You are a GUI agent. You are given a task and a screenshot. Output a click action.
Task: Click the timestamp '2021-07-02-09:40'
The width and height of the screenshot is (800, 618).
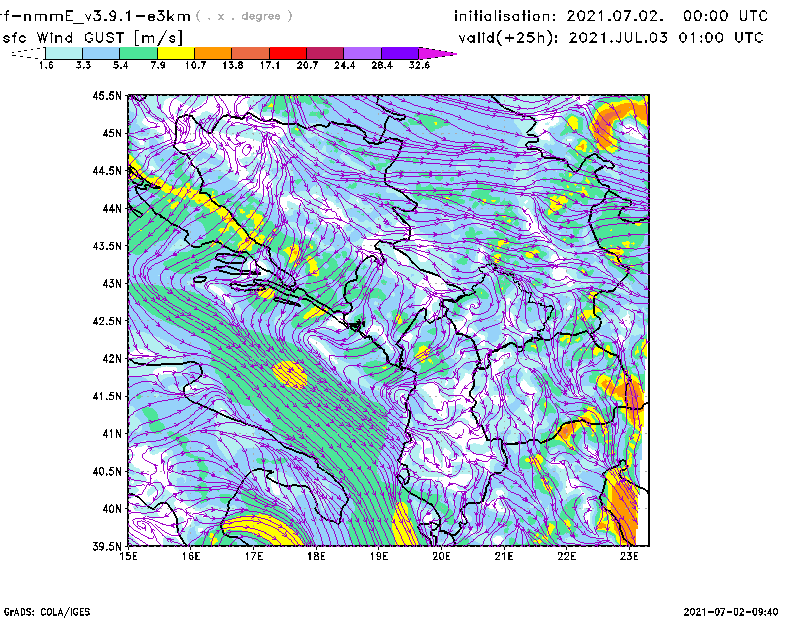point(731,612)
